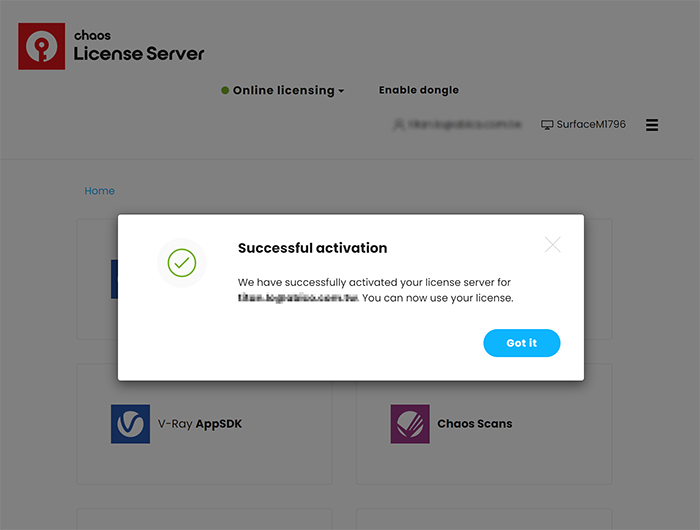This screenshot has height=530, width=700.
Task: Click the V-Ray AppSDK blue icon
Action: coord(130,424)
